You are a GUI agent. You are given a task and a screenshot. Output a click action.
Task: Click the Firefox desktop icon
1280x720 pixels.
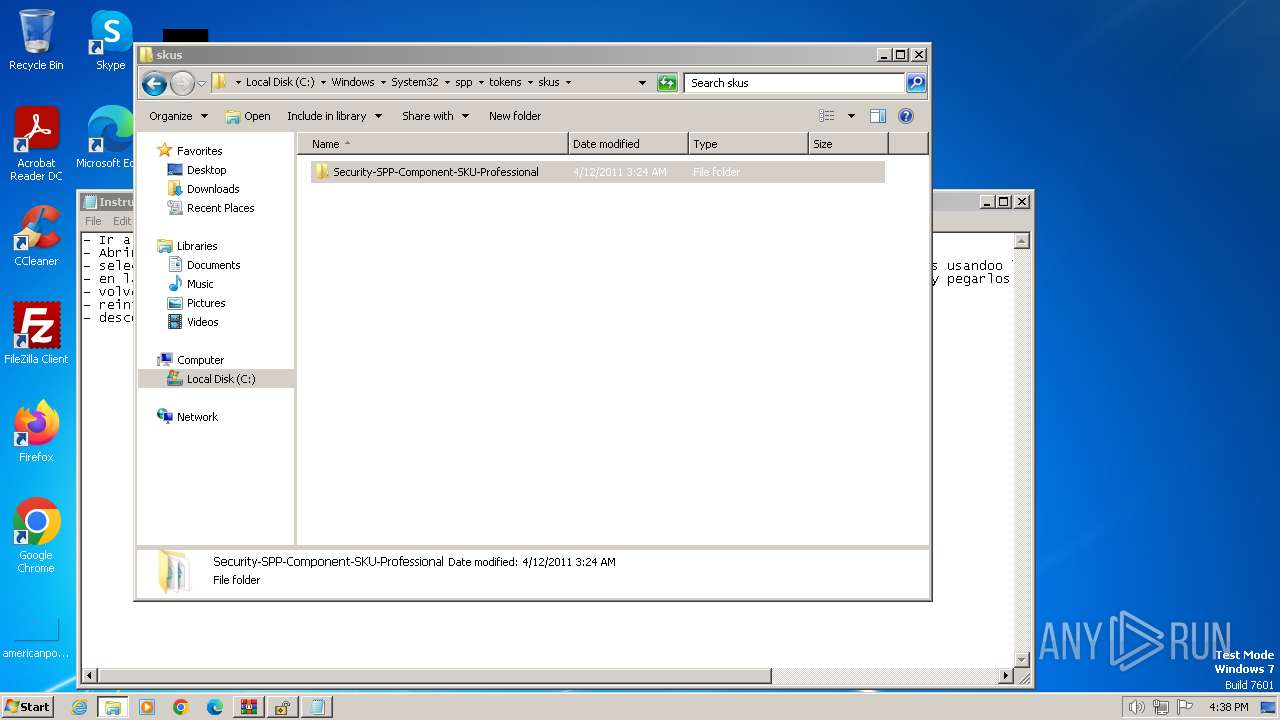[x=36, y=432]
